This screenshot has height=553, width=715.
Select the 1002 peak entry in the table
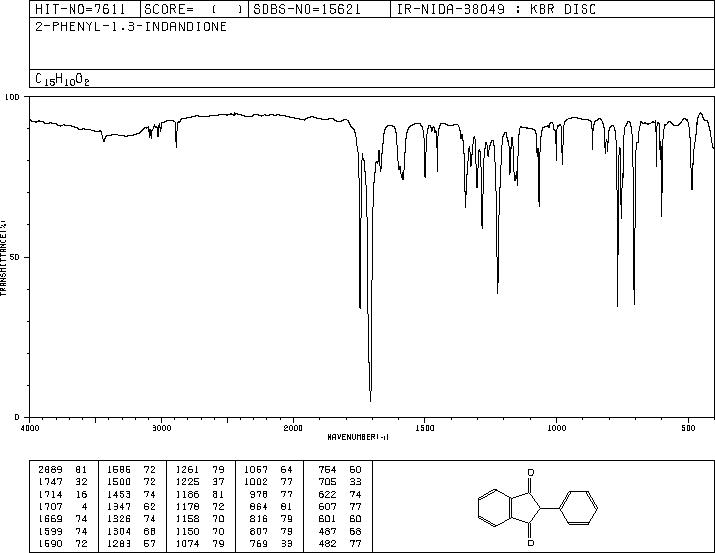(x=268, y=482)
